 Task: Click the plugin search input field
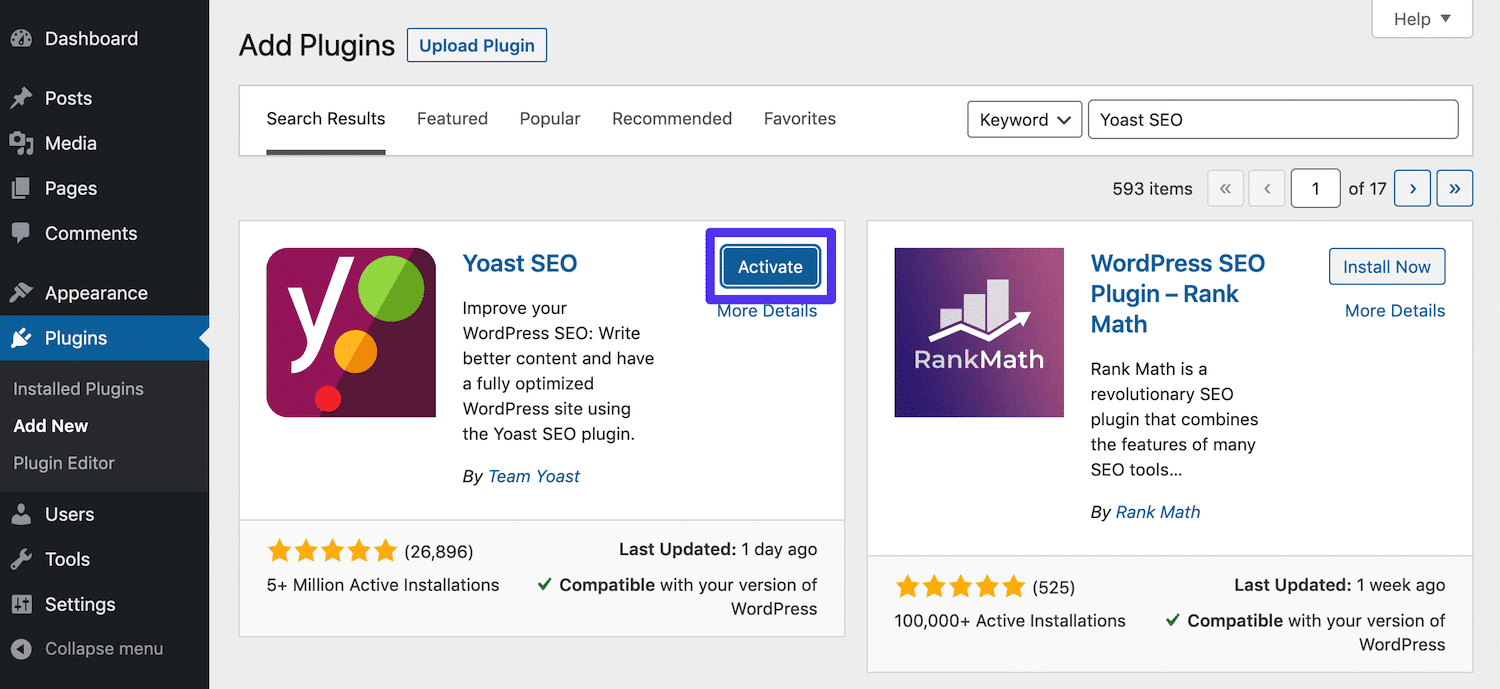click(x=1272, y=119)
